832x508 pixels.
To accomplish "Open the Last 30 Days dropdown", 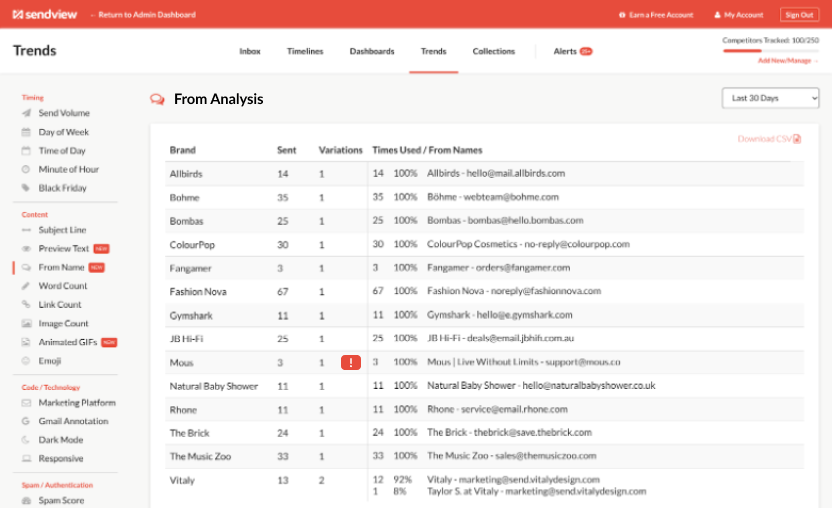I will click(770, 98).
